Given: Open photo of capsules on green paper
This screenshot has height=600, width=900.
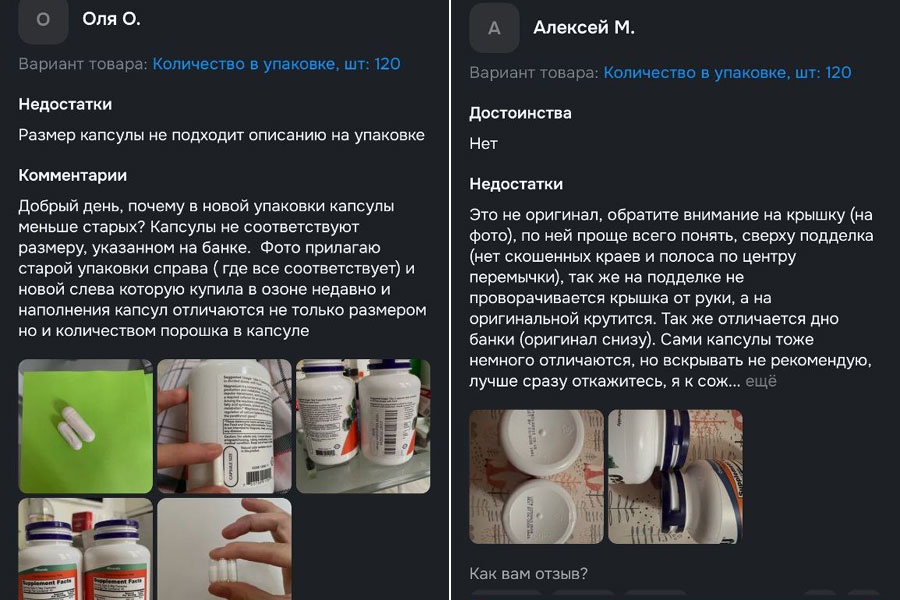Looking at the screenshot, I should tap(86, 426).
